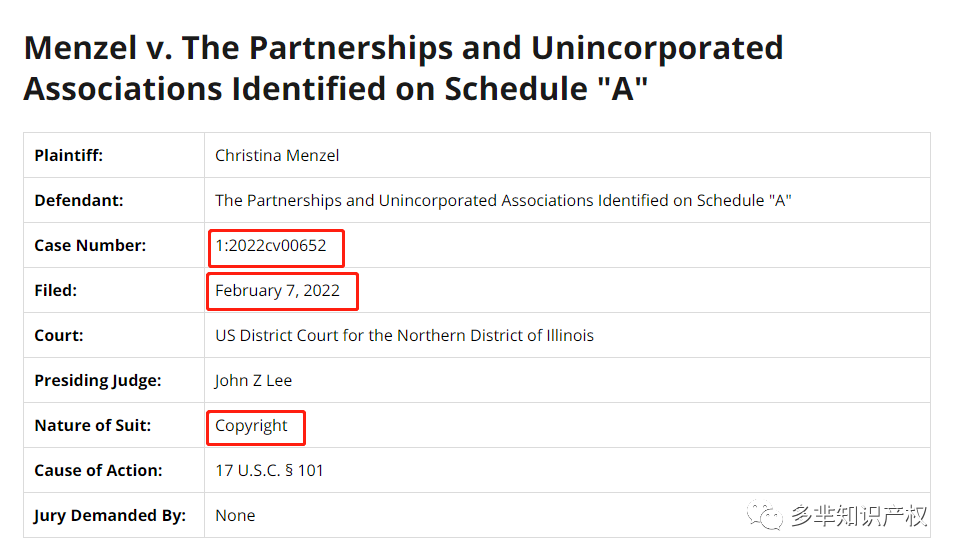Click the Case Number: row label
This screenshot has height=557, width=958.
tap(90, 246)
